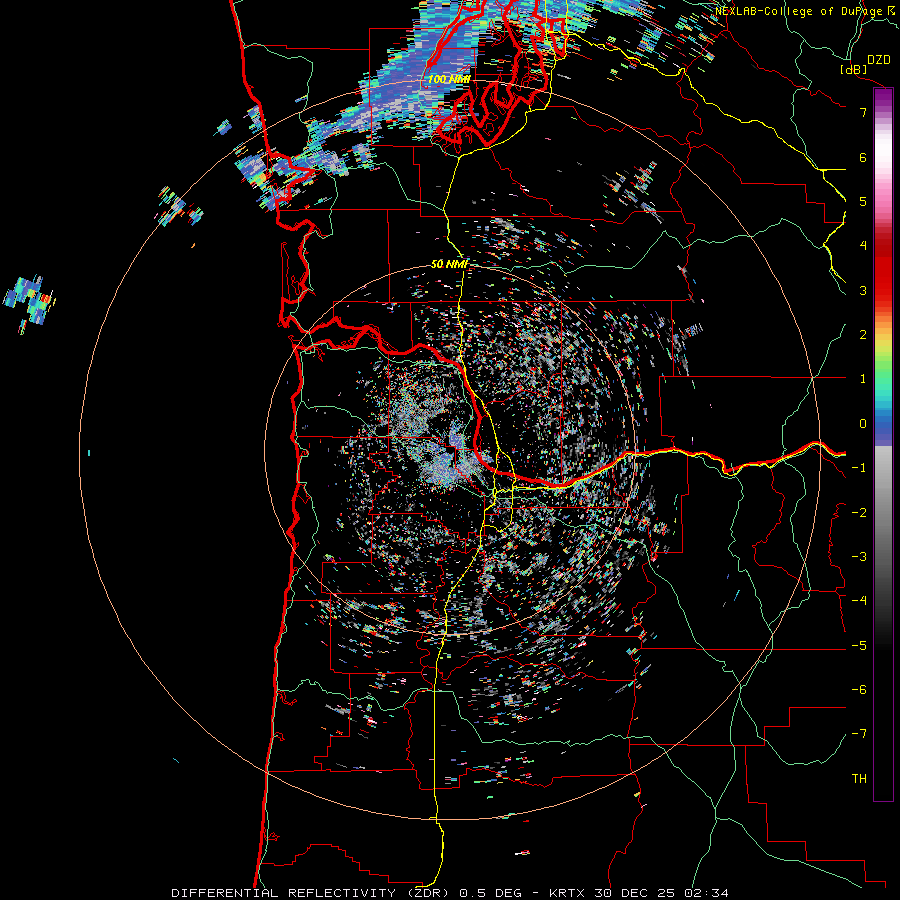Click the 6 value on the scale
The height and width of the screenshot is (900, 900).
pos(863,157)
